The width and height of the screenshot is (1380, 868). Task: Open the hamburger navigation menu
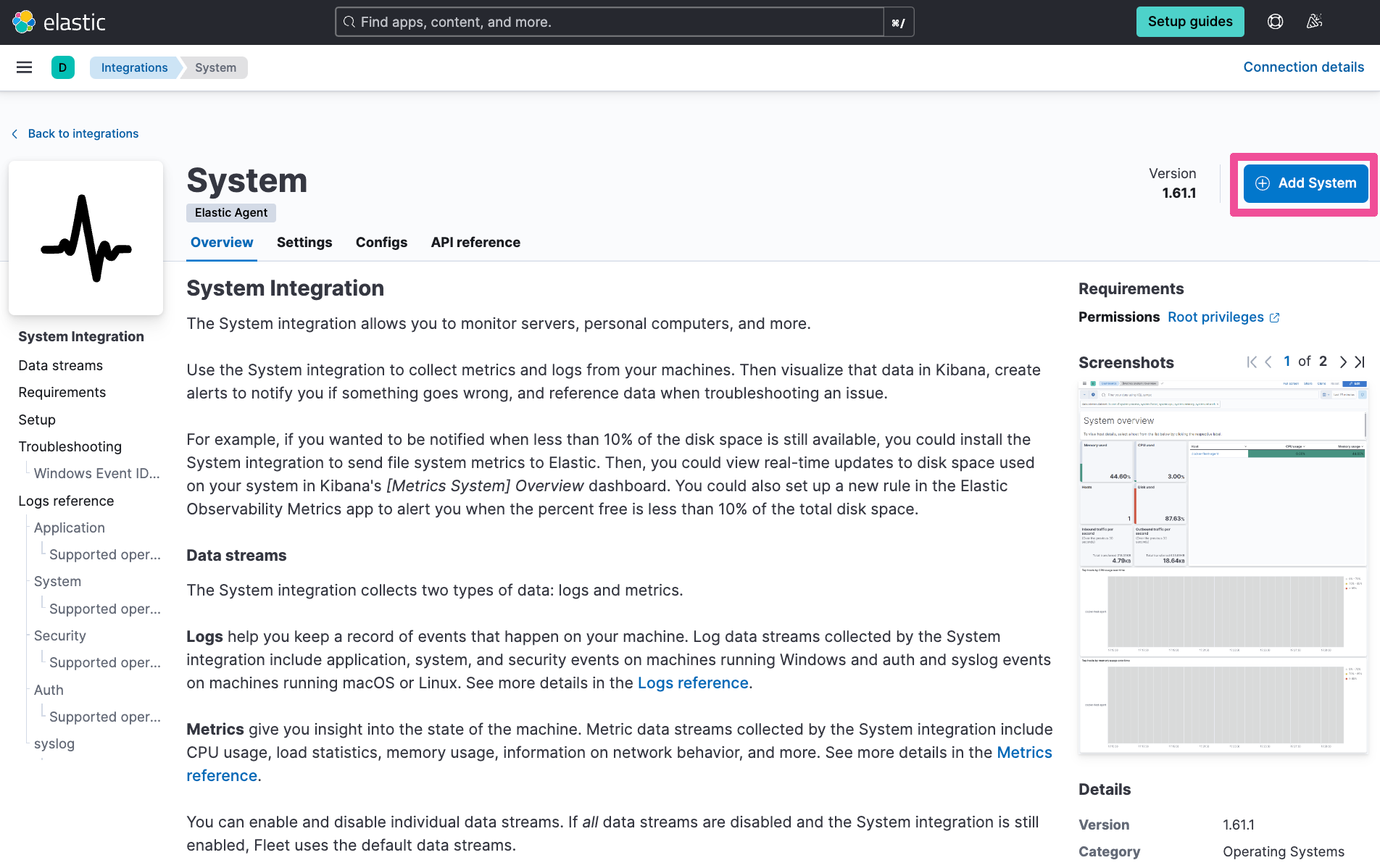24,67
